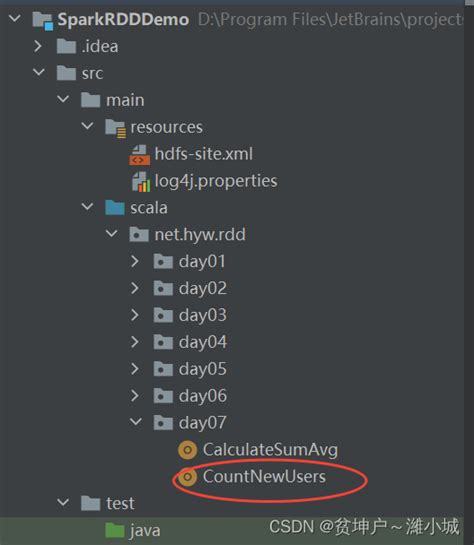
Task: Collapse the src folder chevron
Action: click(39, 72)
